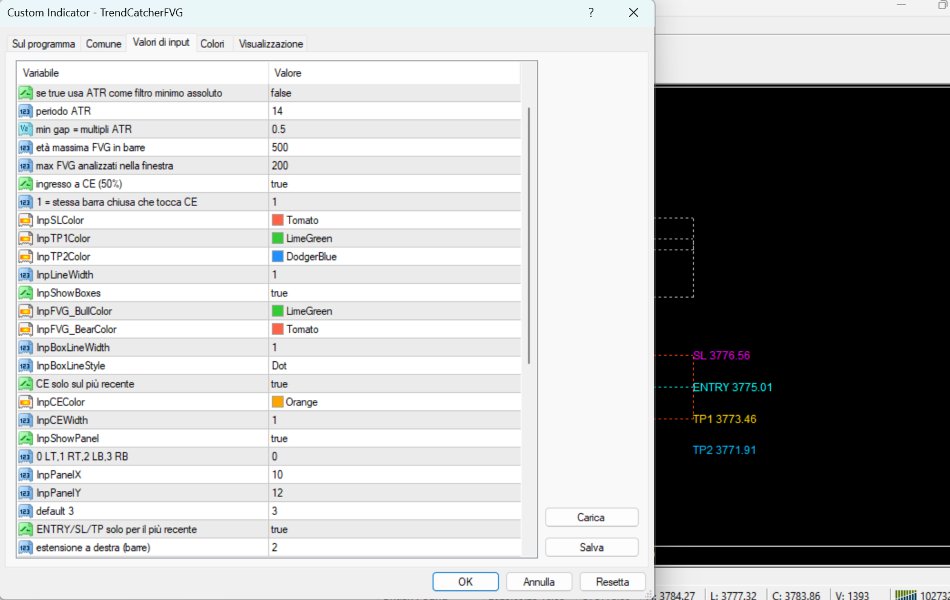Click the boolean icon beside InpShowPanel
This screenshot has width=950, height=600.
pos(24,438)
